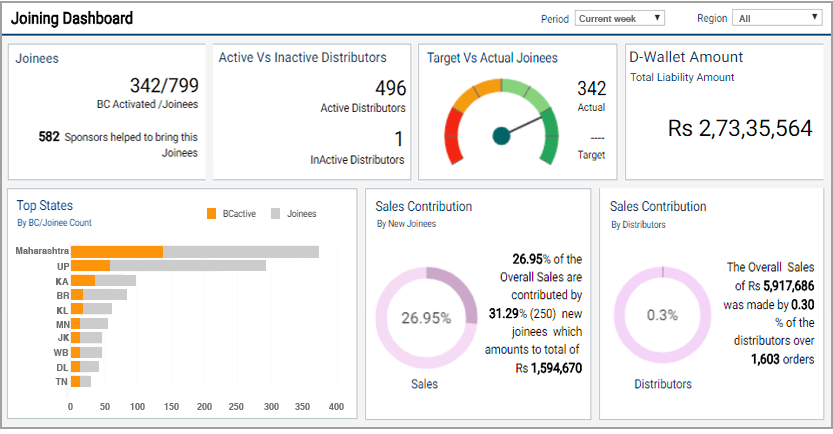Click the dark green segment of the gauge
The image size is (833, 434).
click(x=550, y=137)
